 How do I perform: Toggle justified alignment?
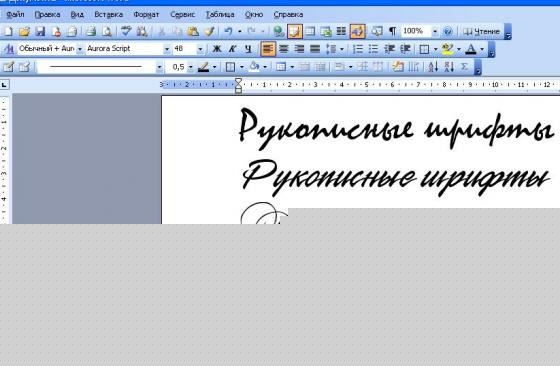pyautogui.click(x=315, y=49)
